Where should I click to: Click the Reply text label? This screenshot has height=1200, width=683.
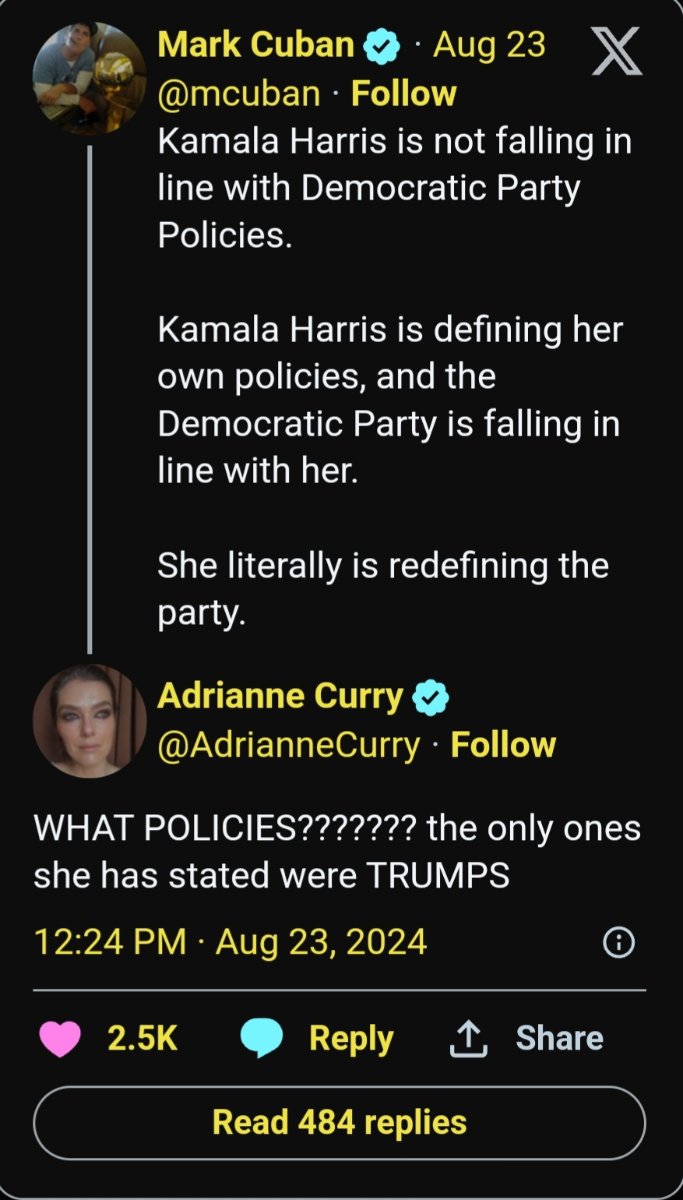click(351, 1038)
